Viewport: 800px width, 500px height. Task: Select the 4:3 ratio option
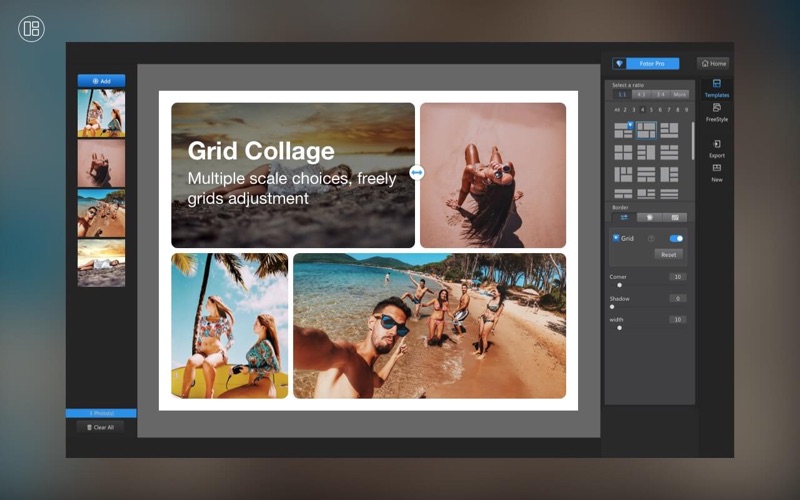[x=641, y=94]
